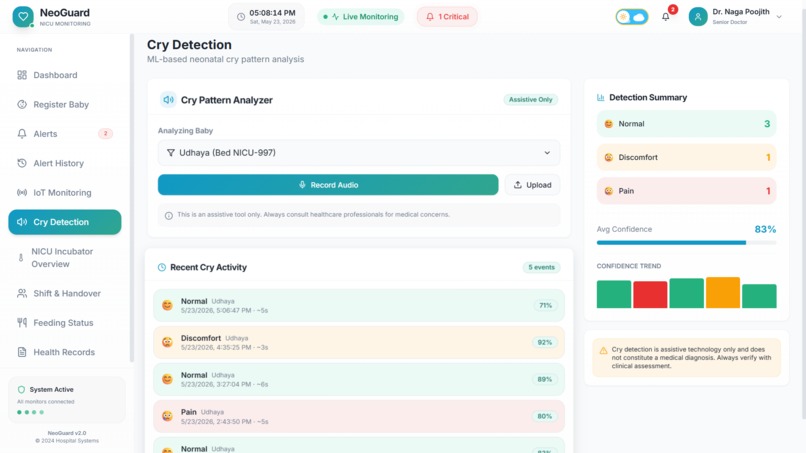Click the Recent Cry Activity clock icon

coord(161,267)
